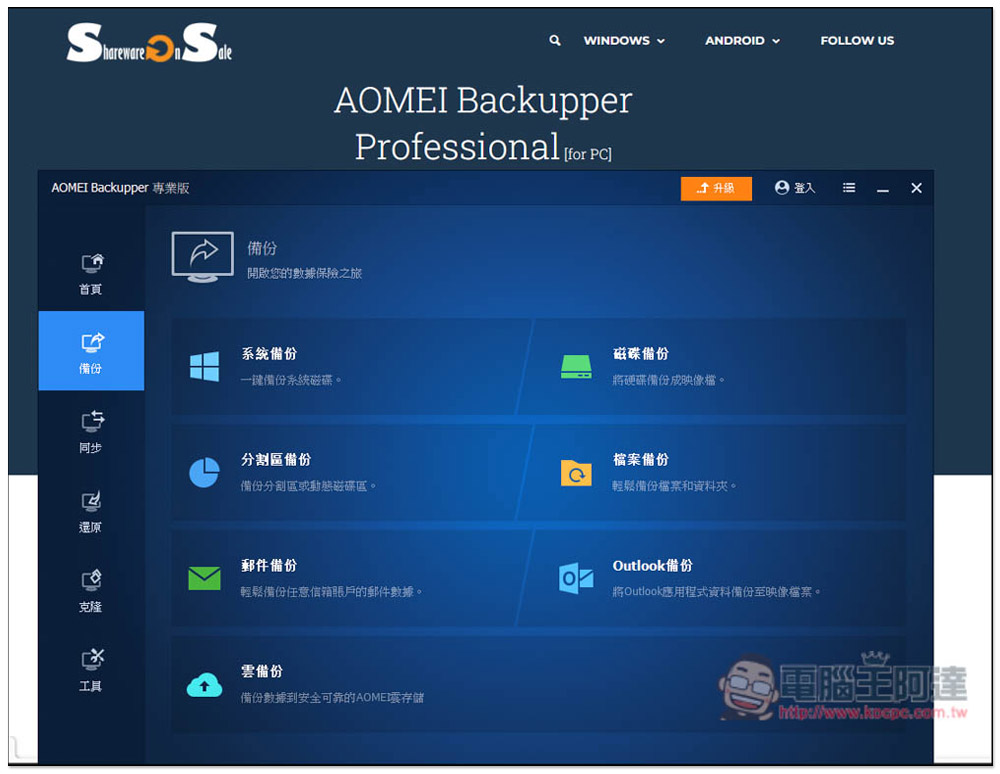Click the 登入 login button
This screenshot has height=774, width=1000.
pyautogui.click(x=795, y=188)
